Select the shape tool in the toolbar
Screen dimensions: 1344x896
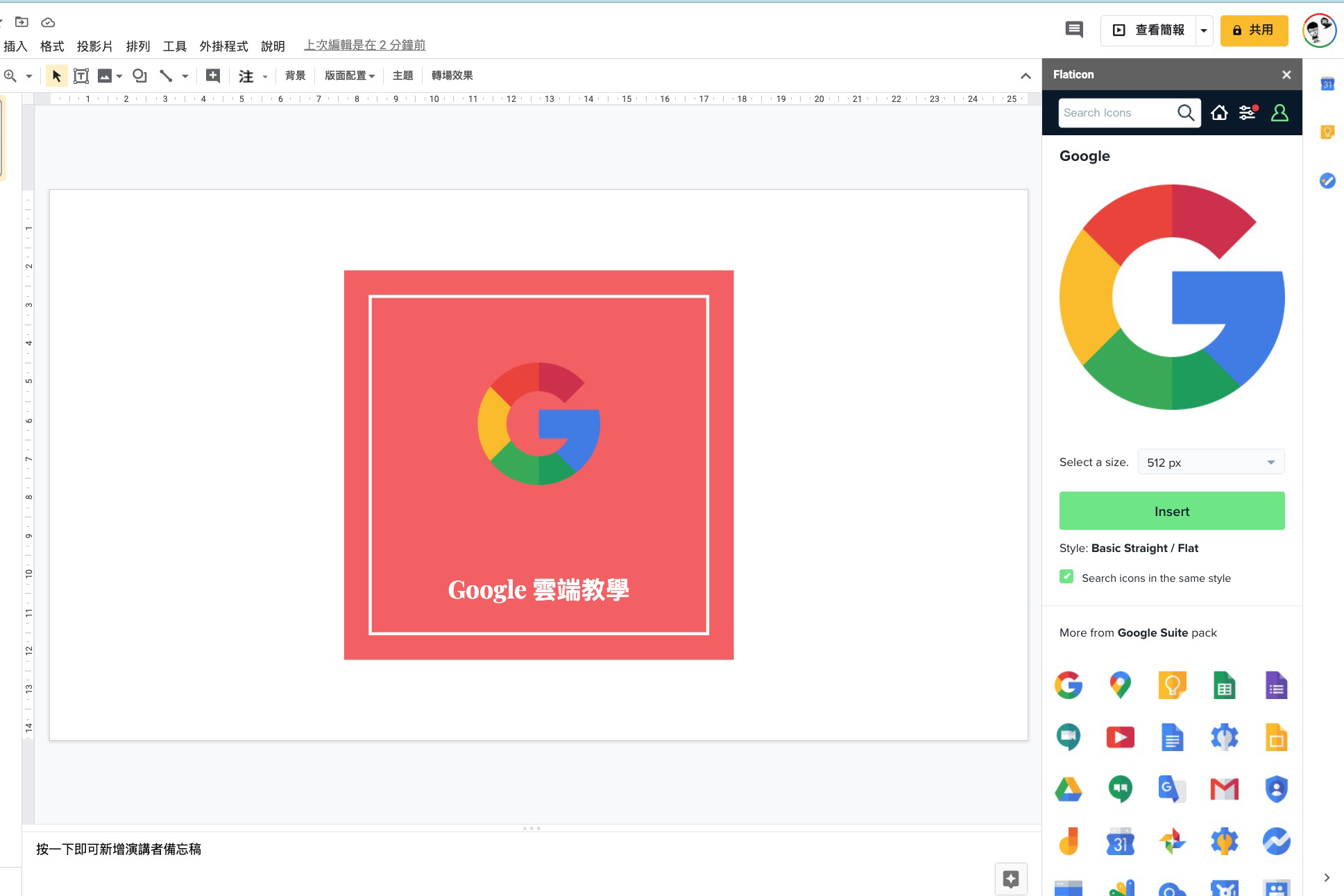click(139, 76)
